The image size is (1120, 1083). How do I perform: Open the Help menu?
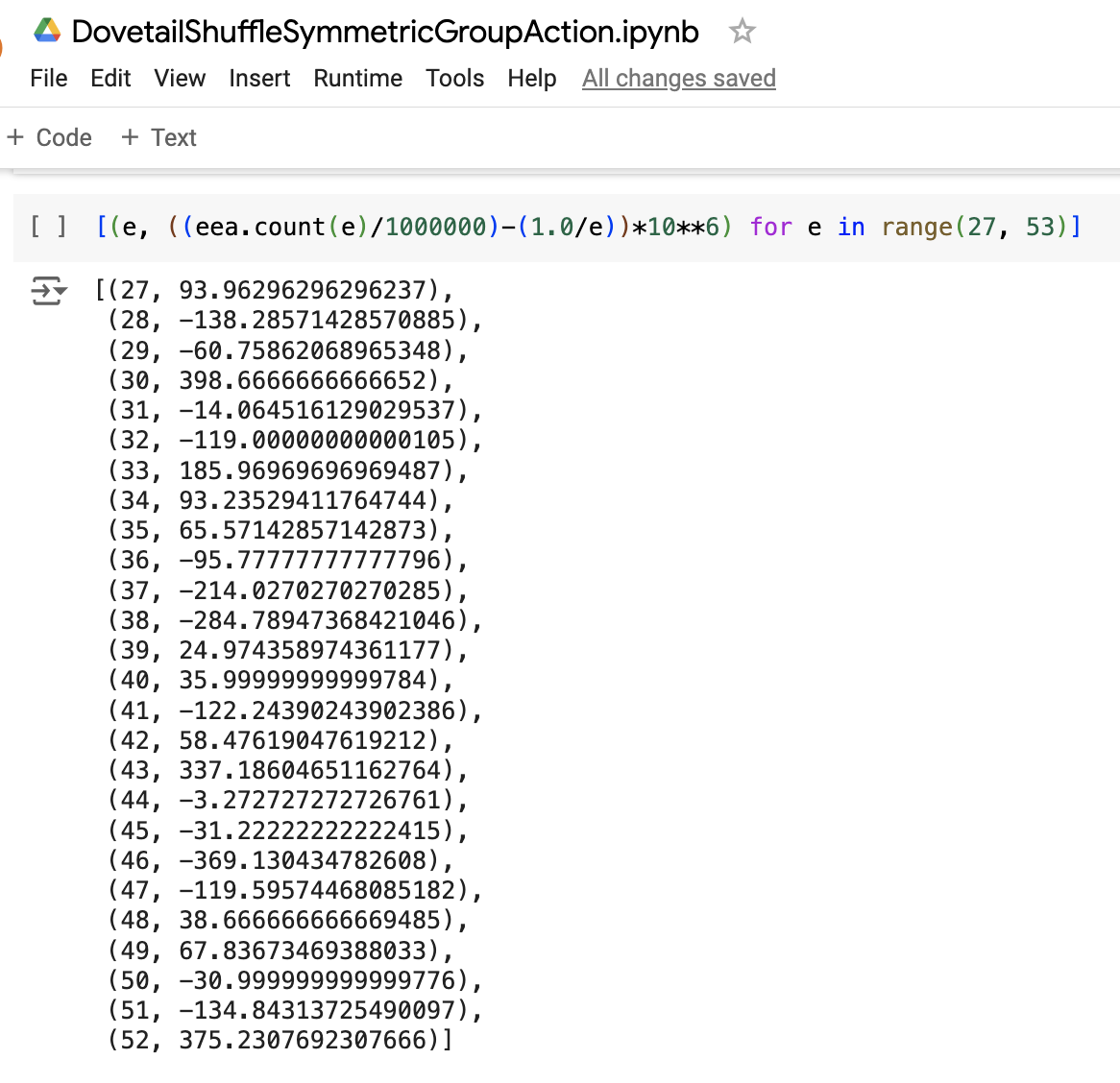point(532,78)
